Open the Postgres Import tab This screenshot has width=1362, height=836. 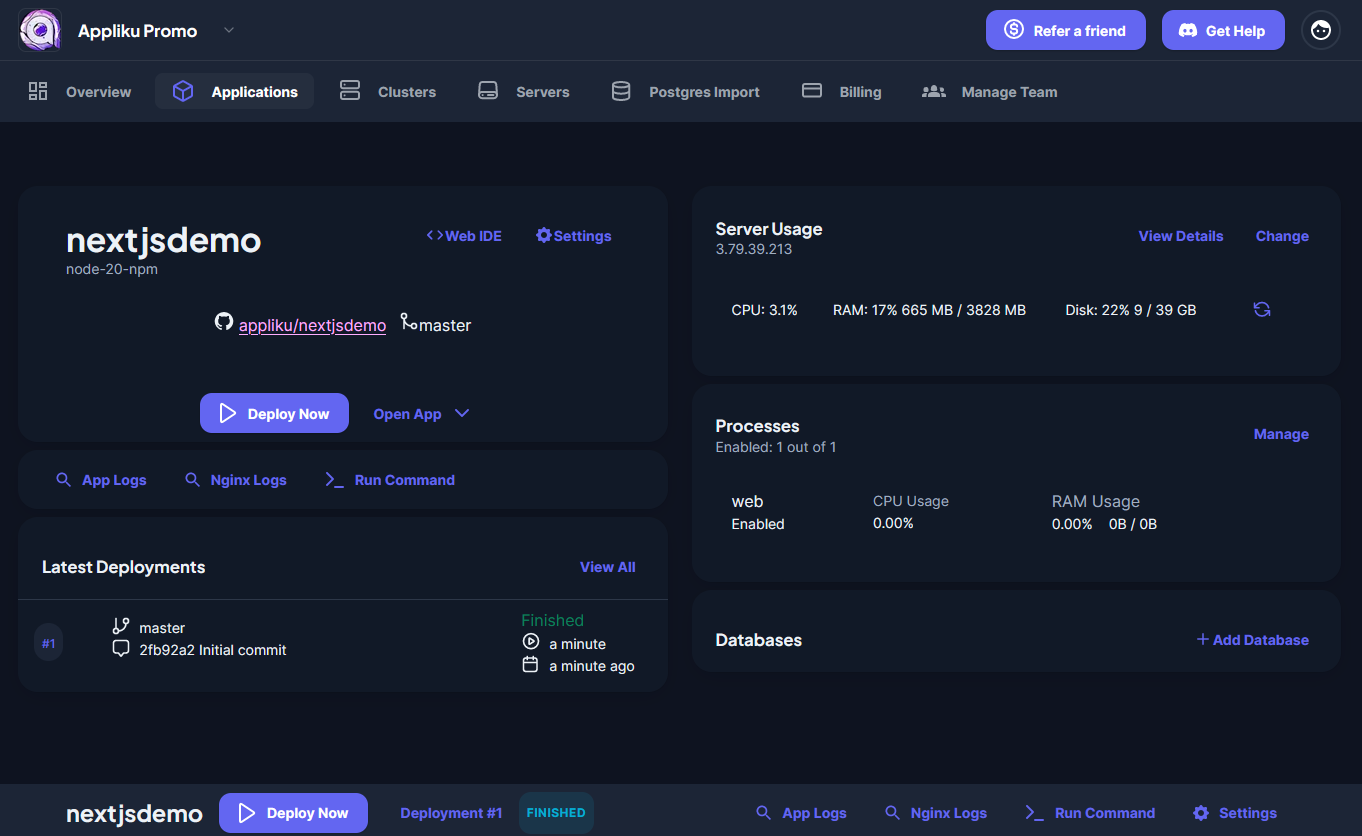(x=686, y=92)
